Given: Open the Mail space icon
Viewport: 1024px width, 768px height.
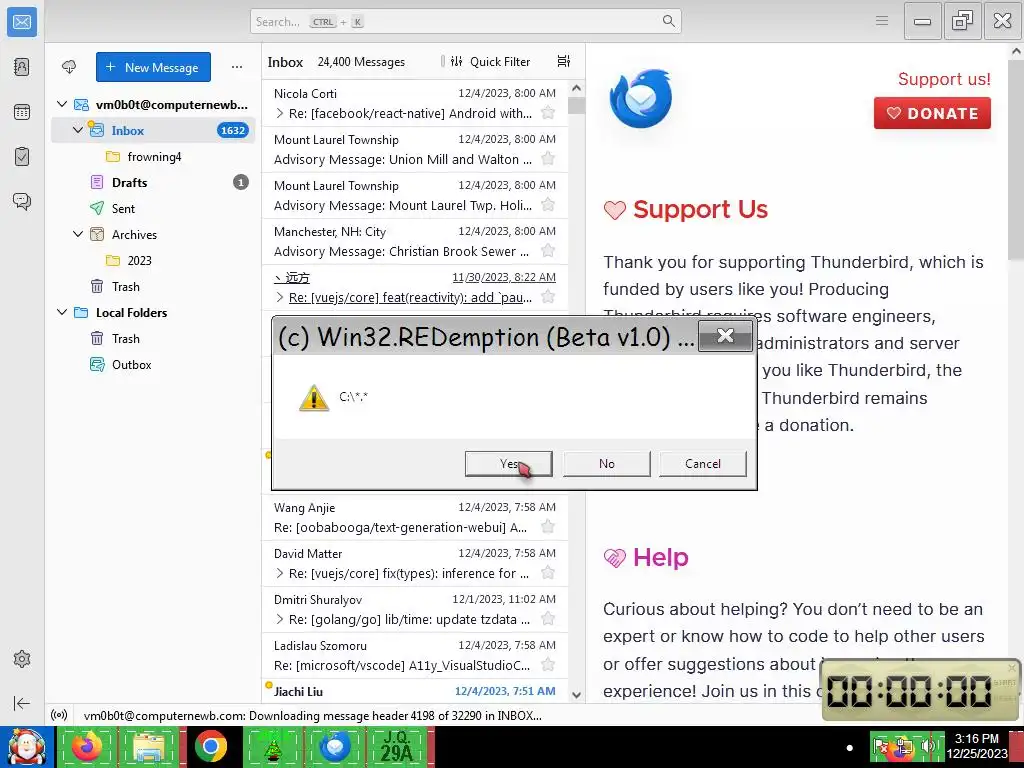Looking at the screenshot, I should click(22, 22).
